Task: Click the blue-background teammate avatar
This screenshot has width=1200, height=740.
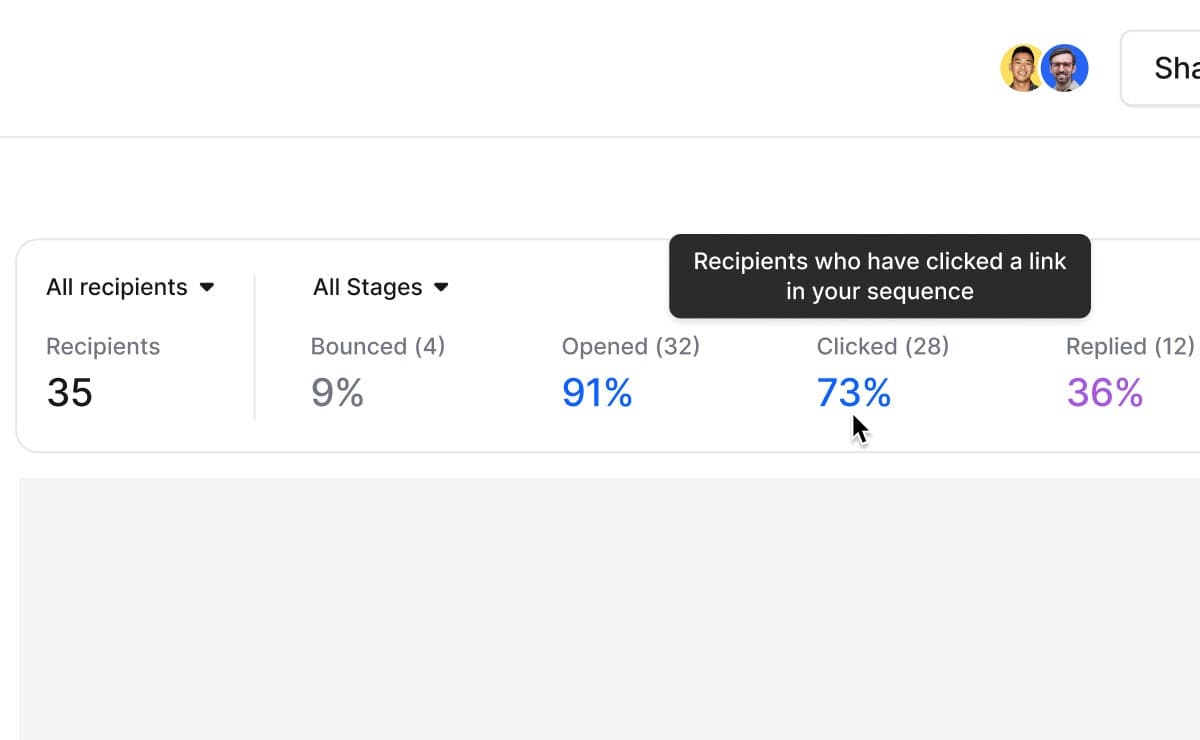Action: [1065, 68]
